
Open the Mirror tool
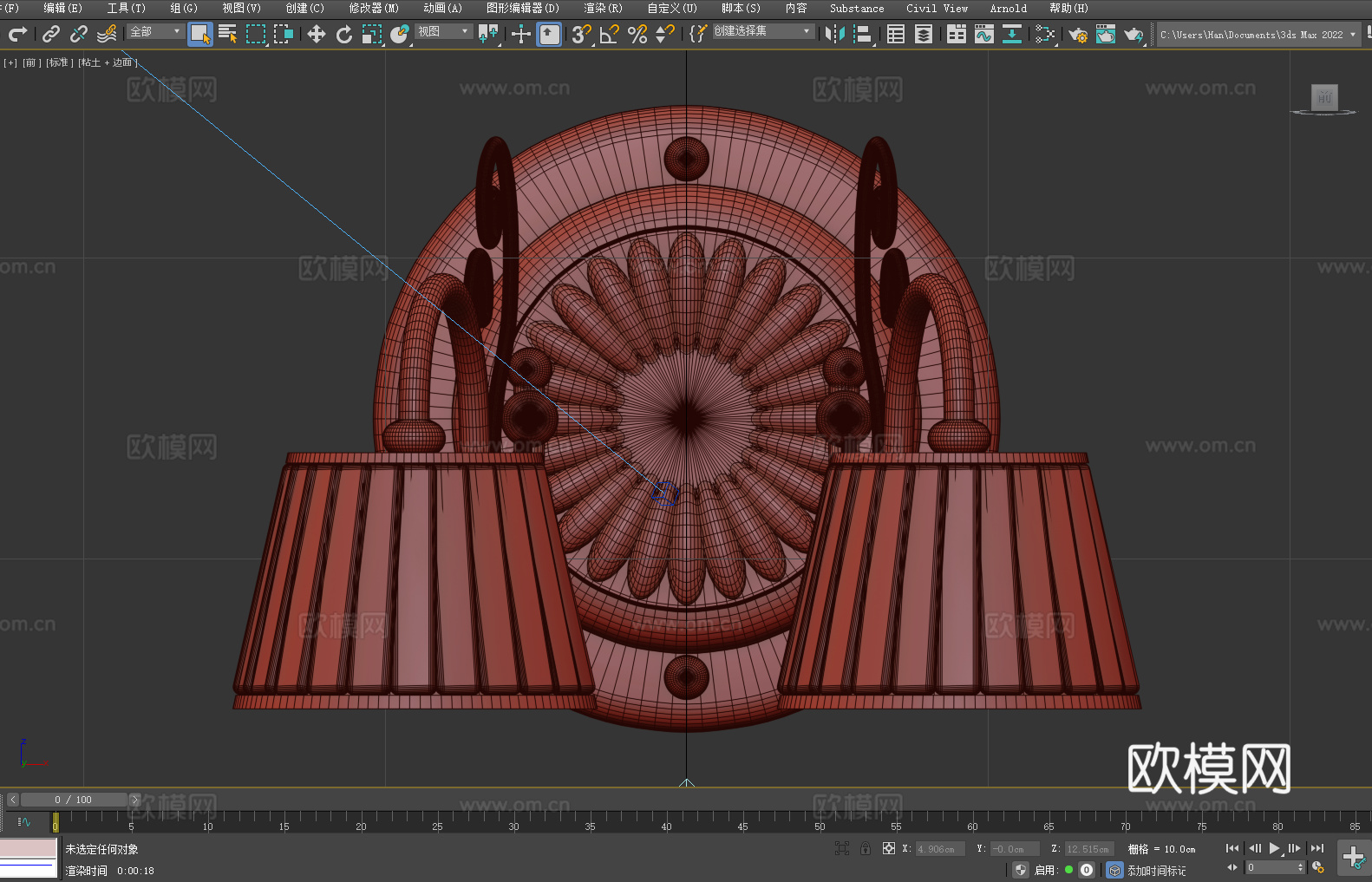[x=834, y=34]
